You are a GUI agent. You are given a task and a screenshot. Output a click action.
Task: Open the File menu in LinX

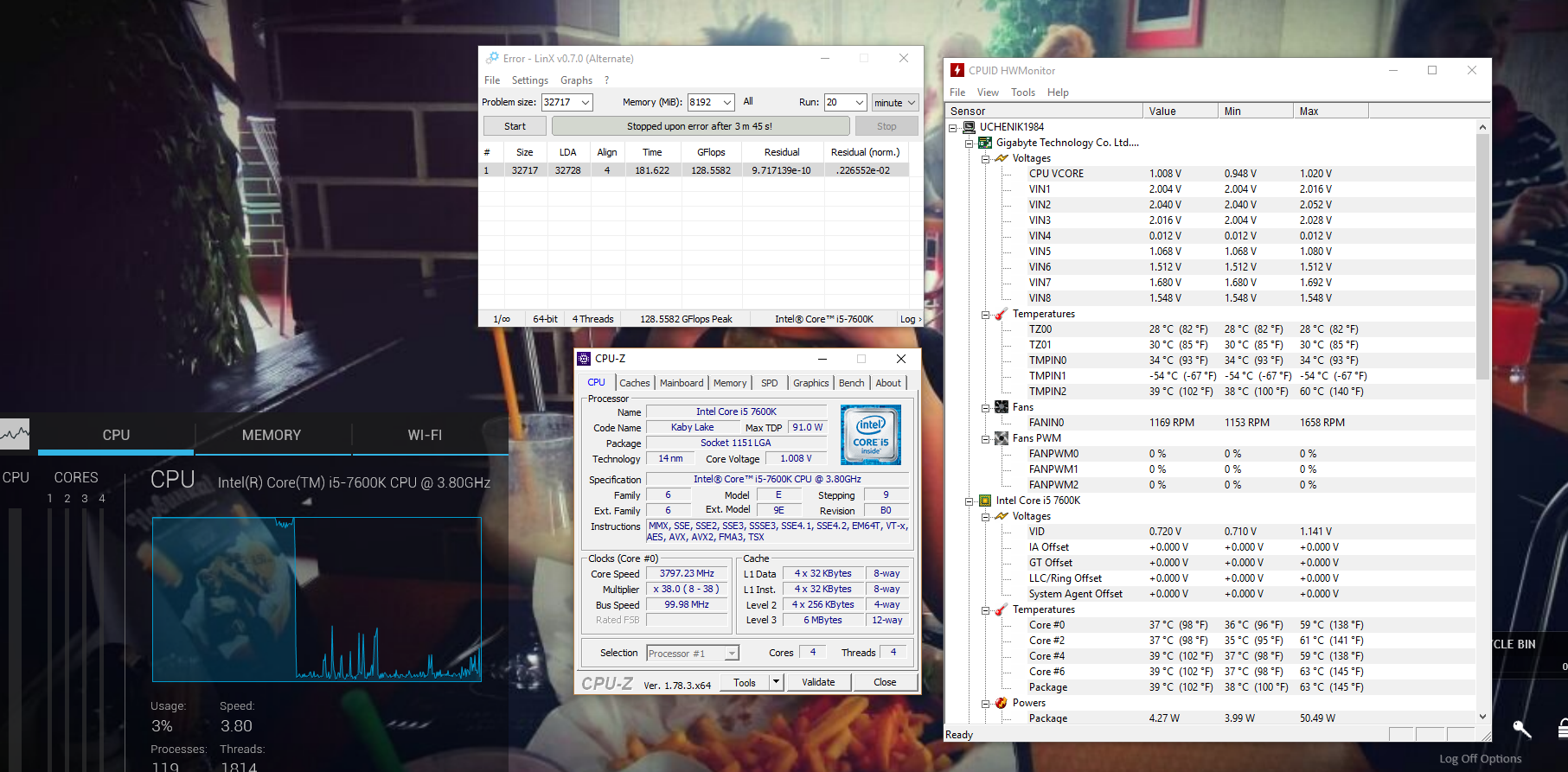[x=492, y=80]
